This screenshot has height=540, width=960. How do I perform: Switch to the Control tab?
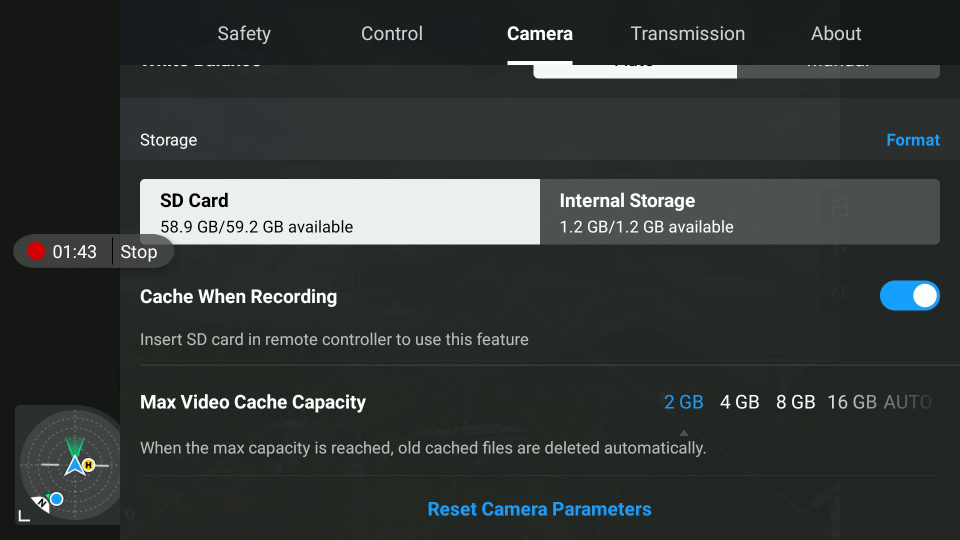pos(392,34)
